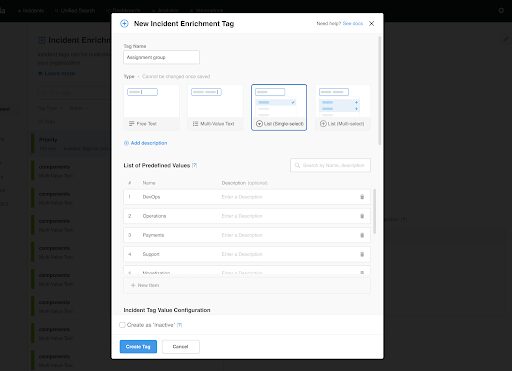512x371 pixels.
Task: Click the Operations value name
Action: pos(154,216)
